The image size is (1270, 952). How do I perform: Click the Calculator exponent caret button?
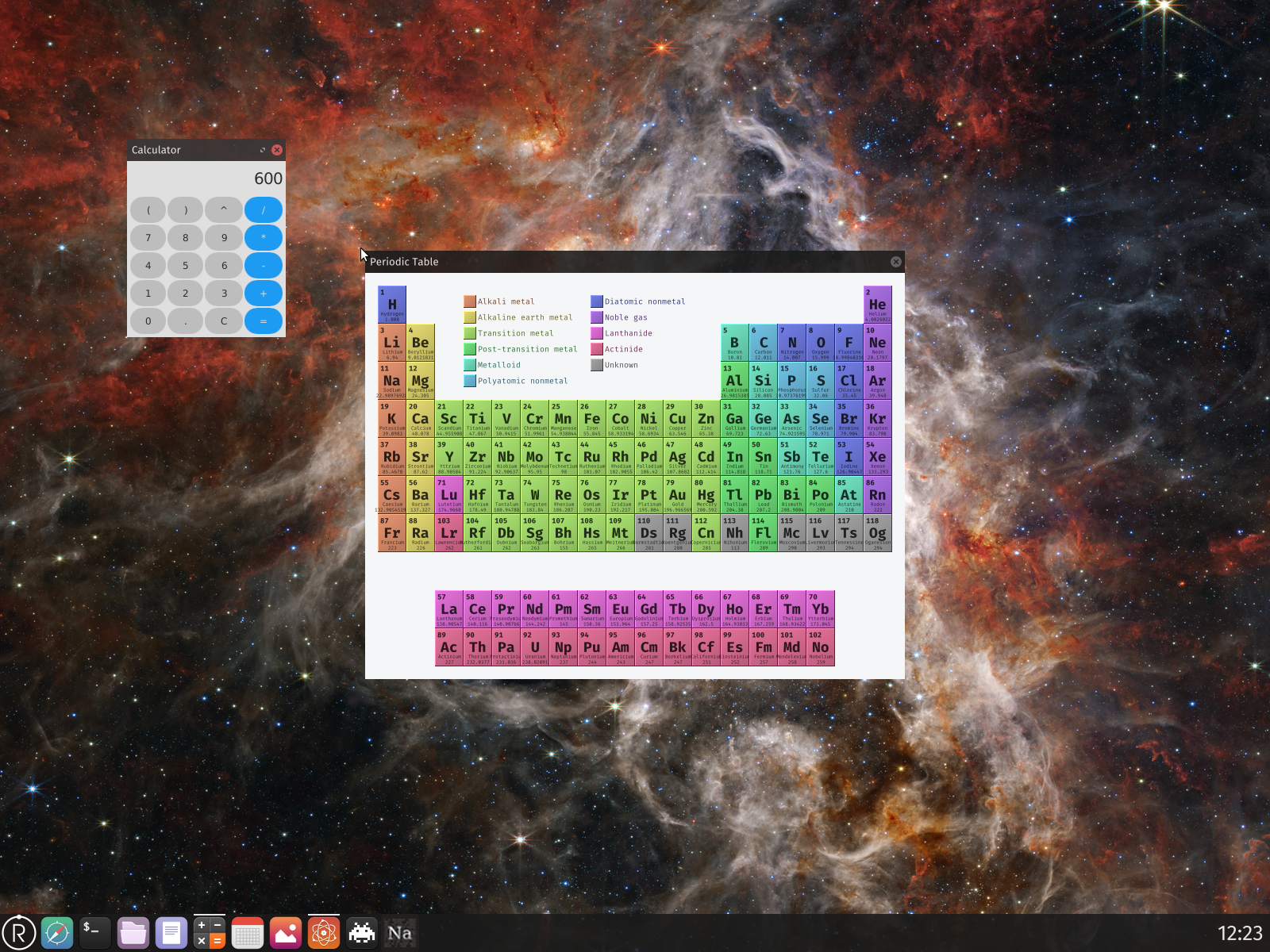(224, 210)
